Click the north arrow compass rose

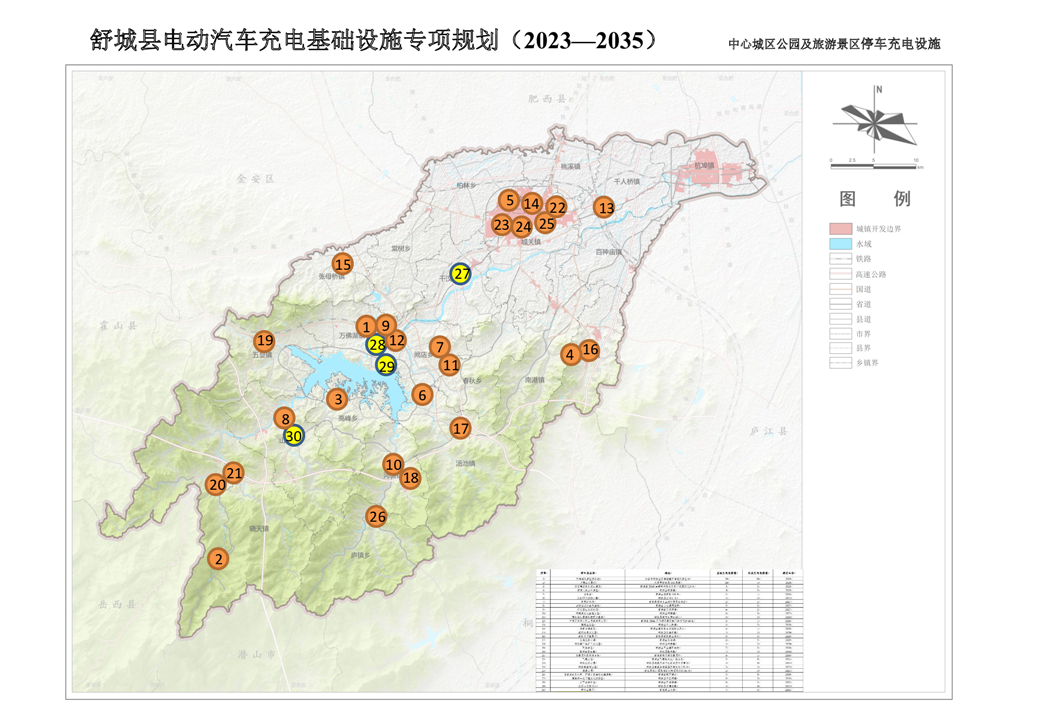(x=877, y=119)
